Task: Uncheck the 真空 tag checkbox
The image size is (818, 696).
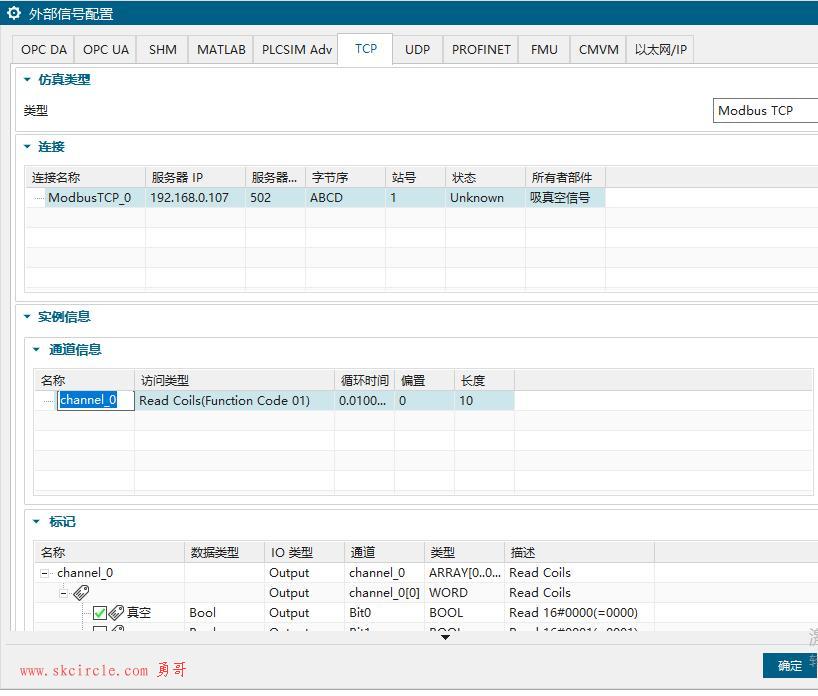Action: click(100, 613)
